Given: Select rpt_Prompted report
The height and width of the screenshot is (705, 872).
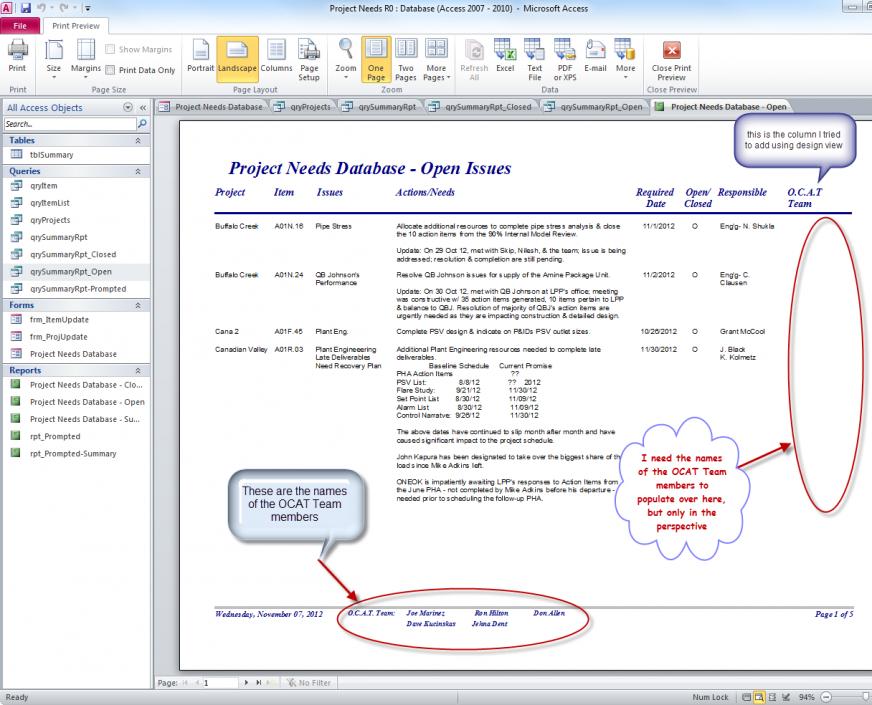Looking at the screenshot, I should pos(77,436).
